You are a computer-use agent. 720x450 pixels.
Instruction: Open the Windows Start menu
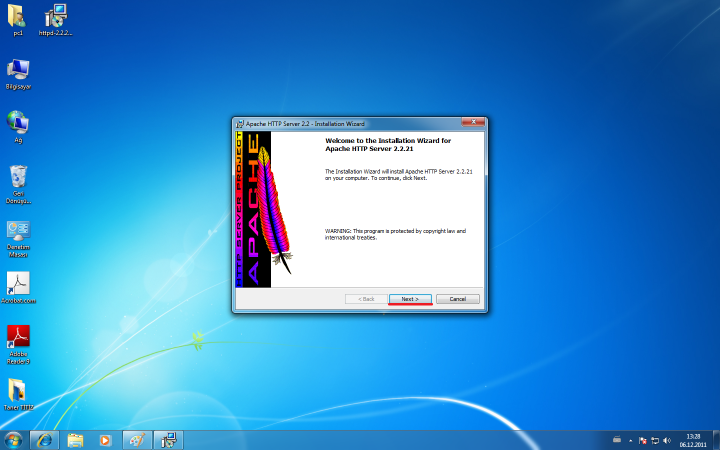[x=13, y=440]
